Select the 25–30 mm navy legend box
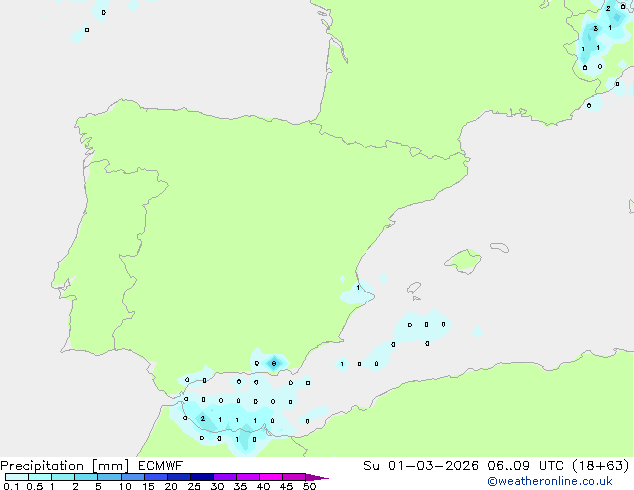The image size is (634, 490). tap(201, 477)
